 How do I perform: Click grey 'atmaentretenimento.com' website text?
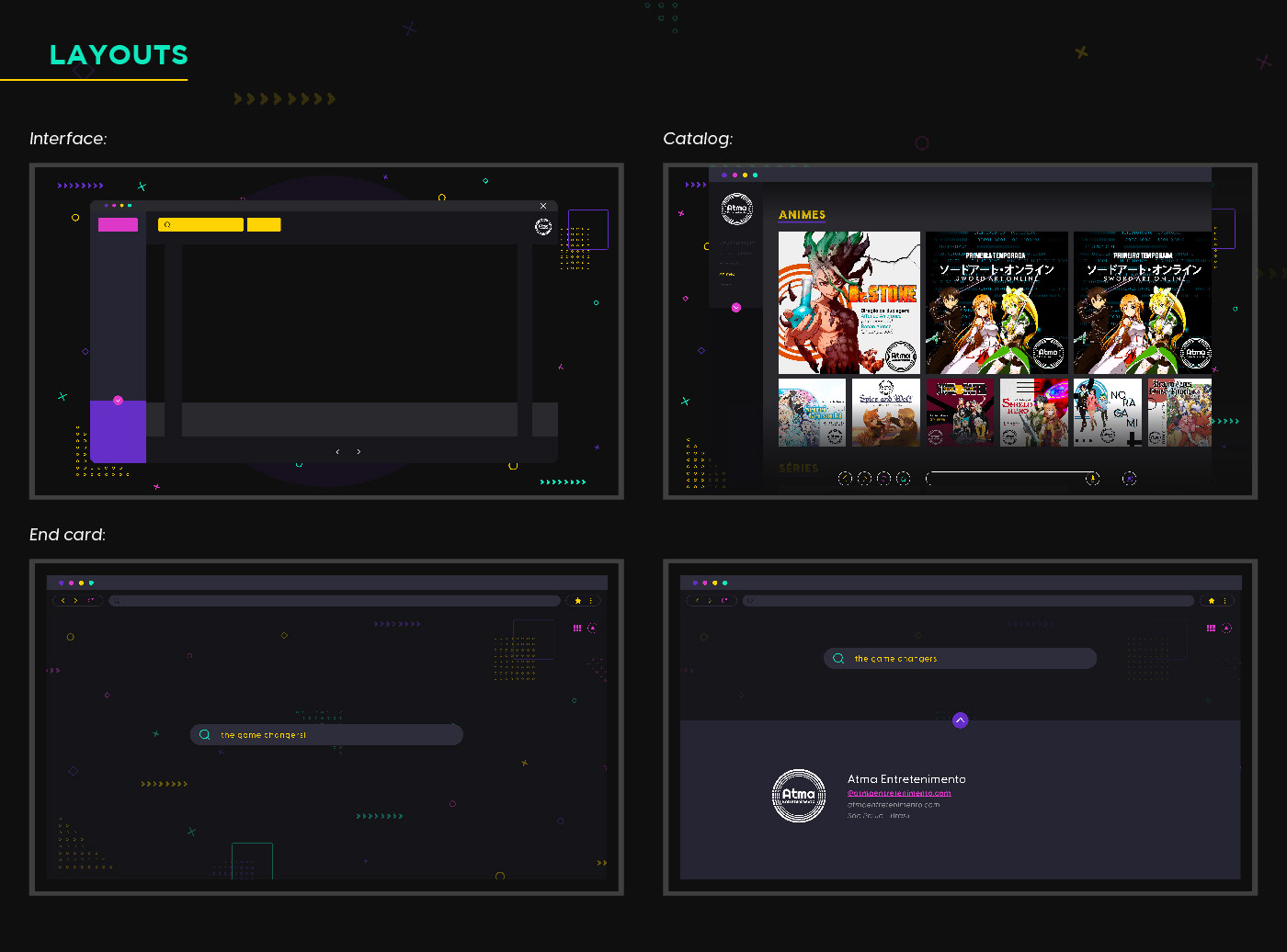[x=894, y=805]
